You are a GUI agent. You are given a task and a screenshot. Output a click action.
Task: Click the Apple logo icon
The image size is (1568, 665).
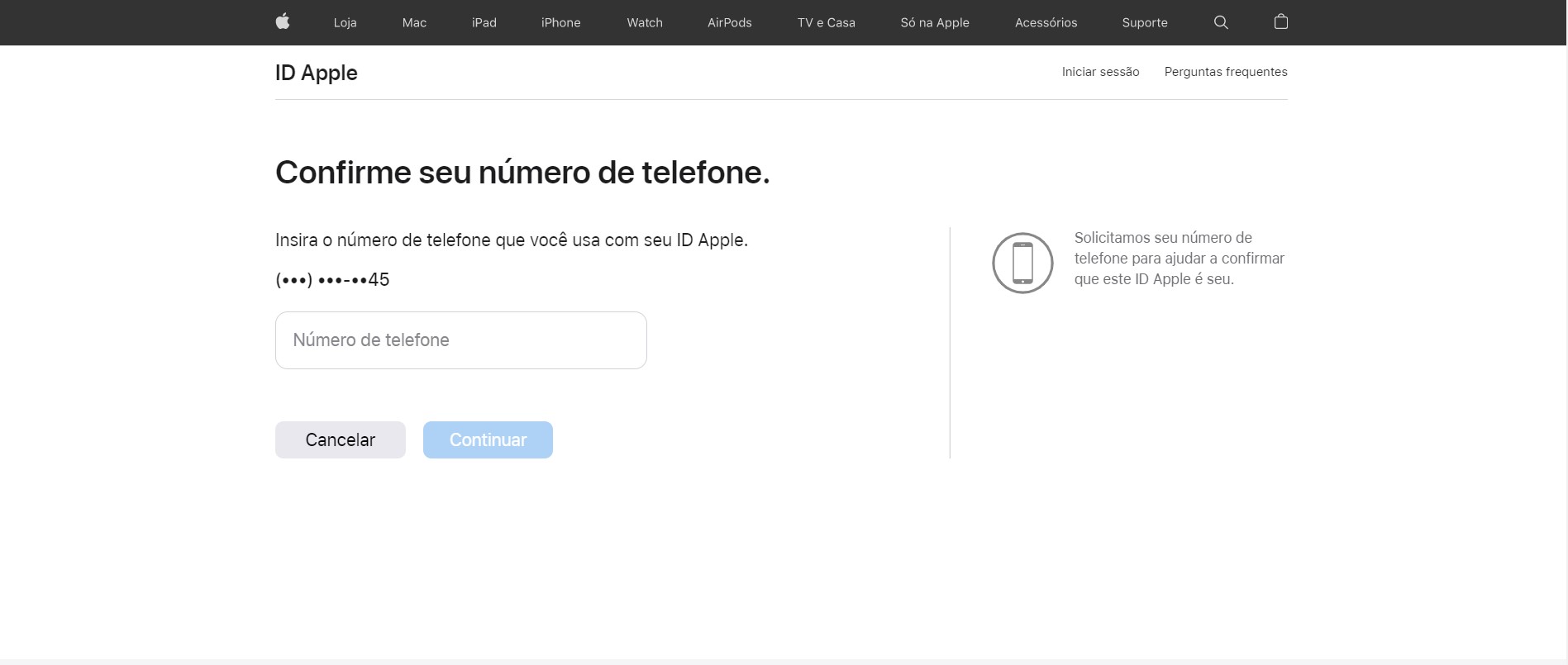[283, 22]
